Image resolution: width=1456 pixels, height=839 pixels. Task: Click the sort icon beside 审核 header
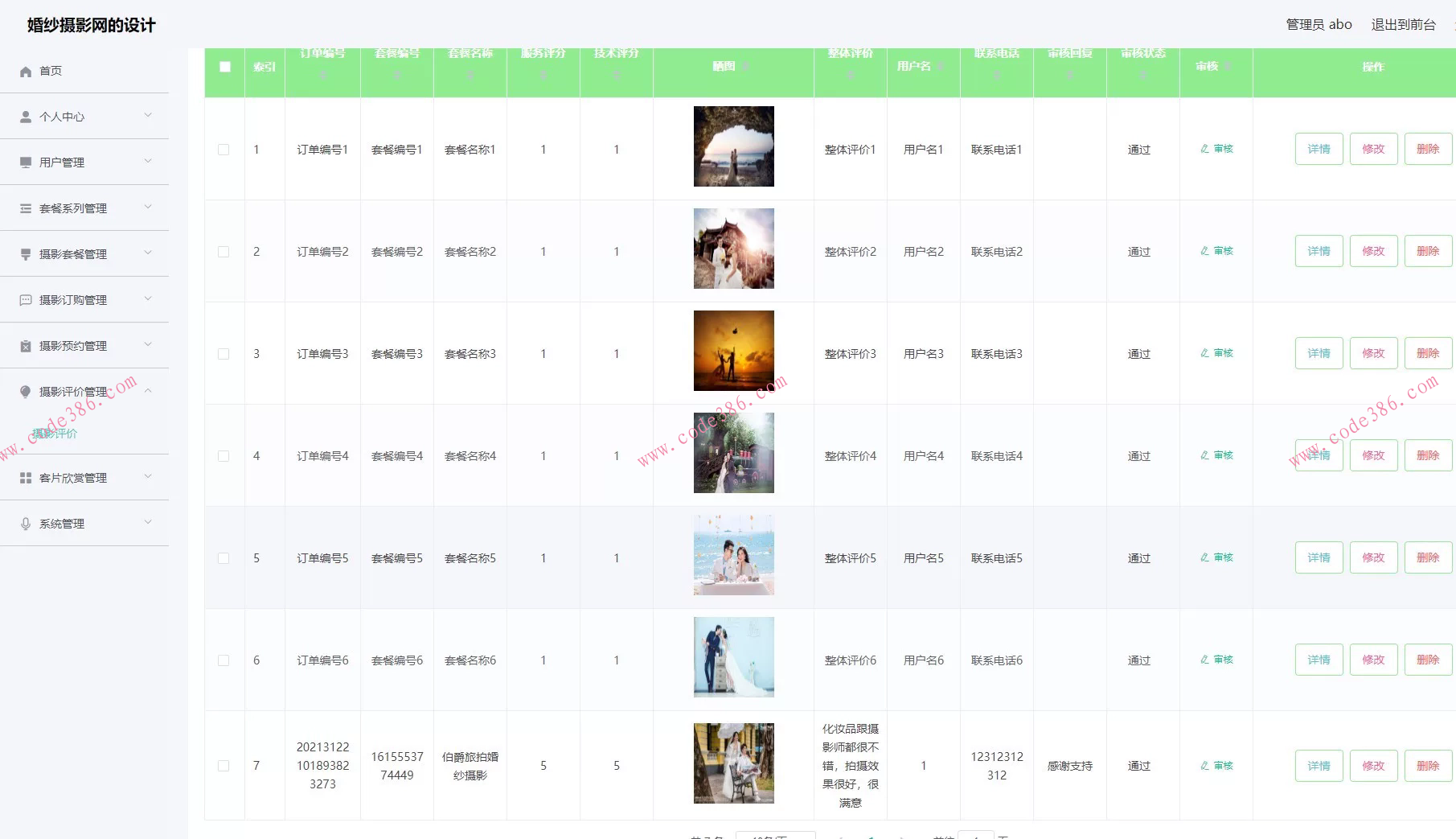[x=1228, y=66]
